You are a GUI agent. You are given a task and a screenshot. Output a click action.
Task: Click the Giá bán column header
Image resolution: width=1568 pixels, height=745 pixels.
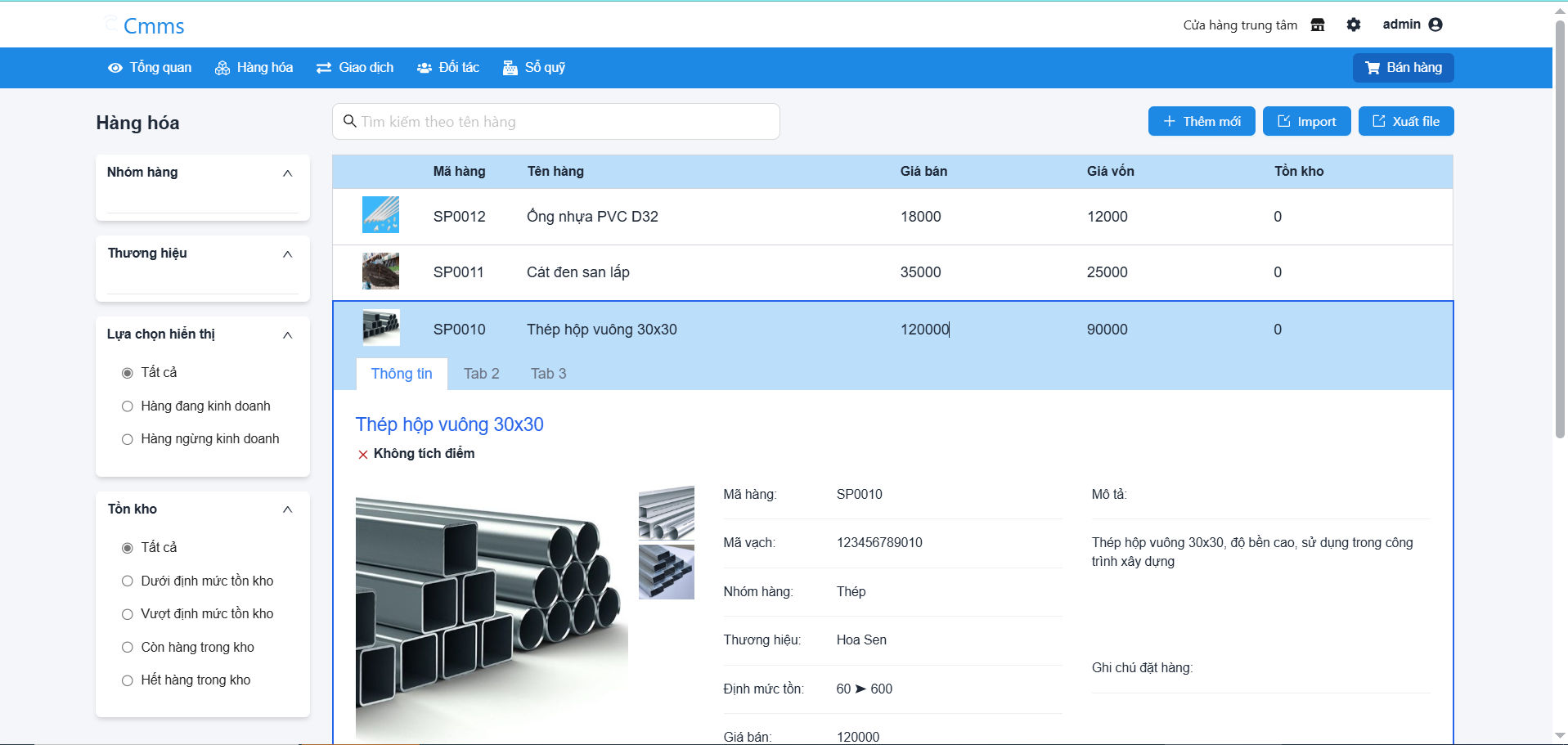coord(923,172)
